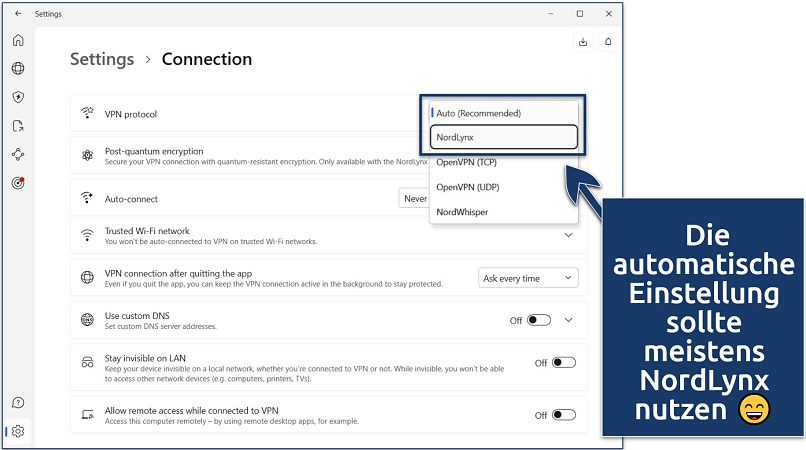This screenshot has height=450, width=806.
Task: Click the VPN protocol label
Action: 131,114
